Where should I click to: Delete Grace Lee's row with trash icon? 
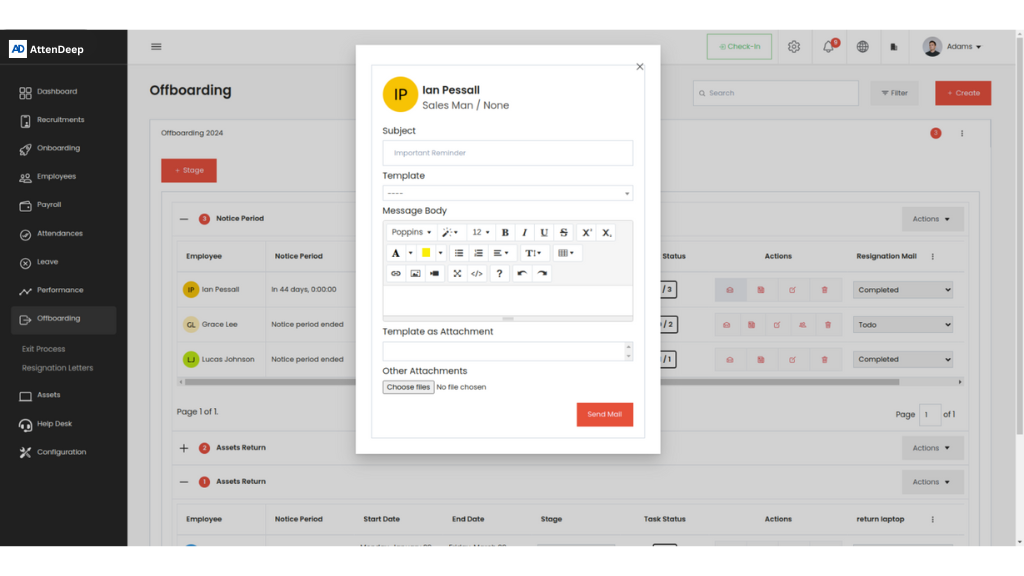click(828, 325)
